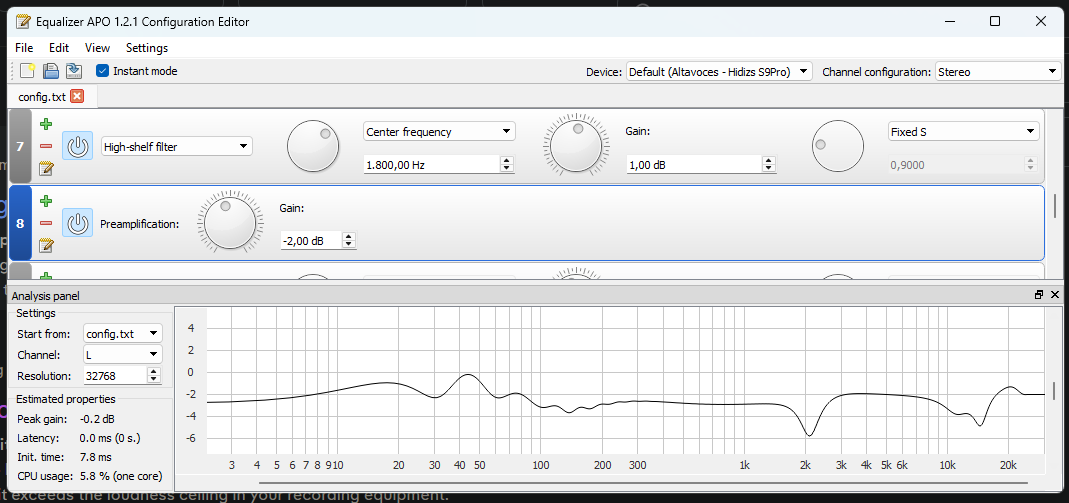This screenshot has height=503, width=1069.
Task: Open the Device dropdown
Action: (x=719, y=72)
